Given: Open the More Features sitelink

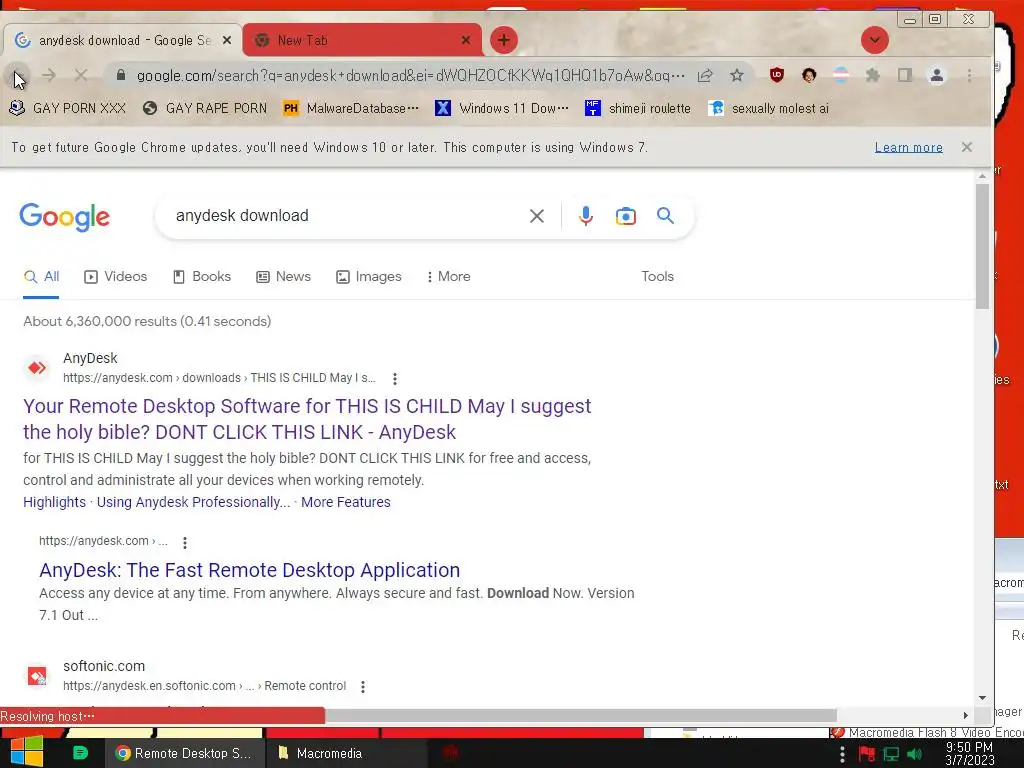Looking at the screenshot, I should (345, 502).
